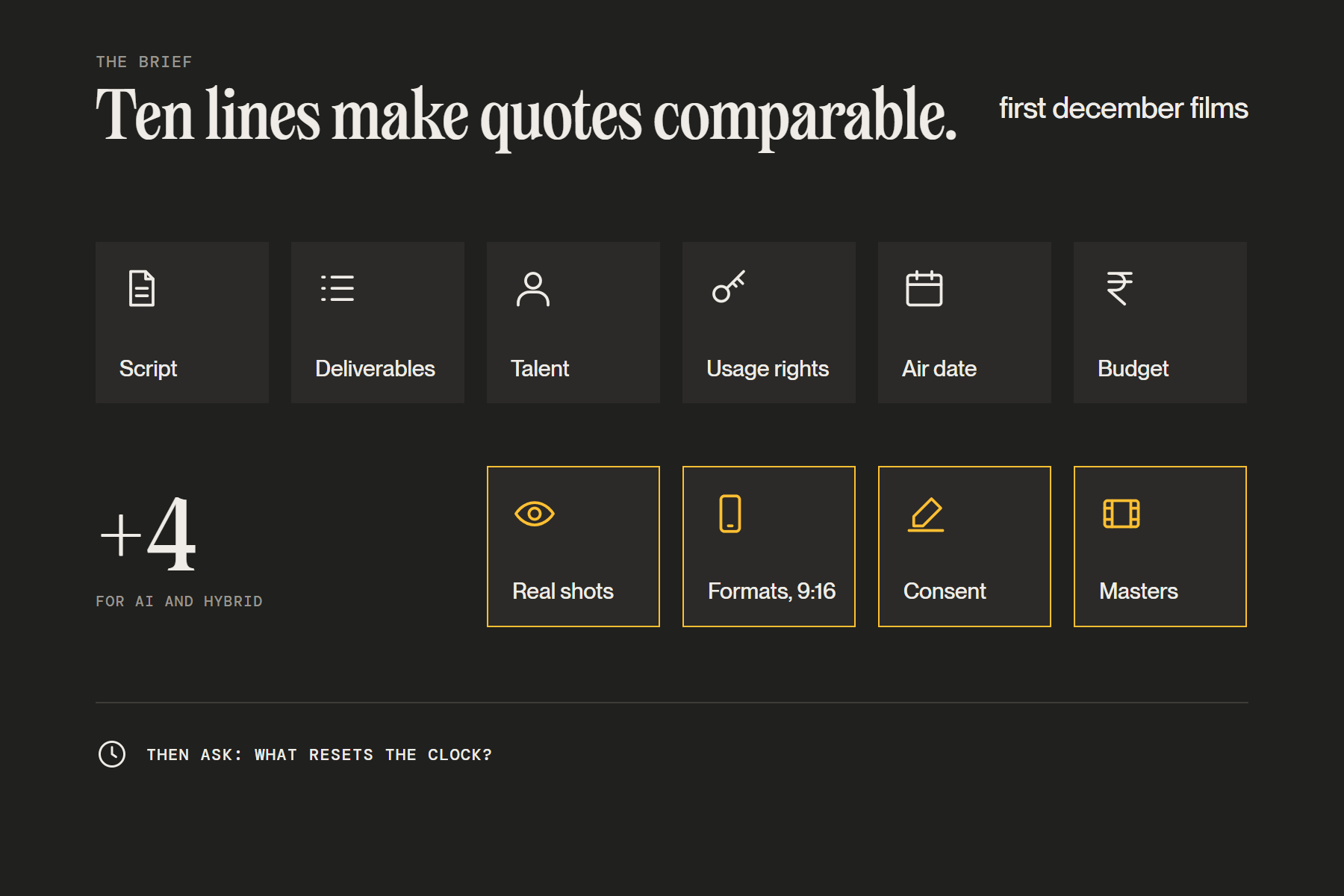The height and width of the screenshot is (896, 1344).
Task: Select the 'Masters' label
Action: (x=1139, y=591)
